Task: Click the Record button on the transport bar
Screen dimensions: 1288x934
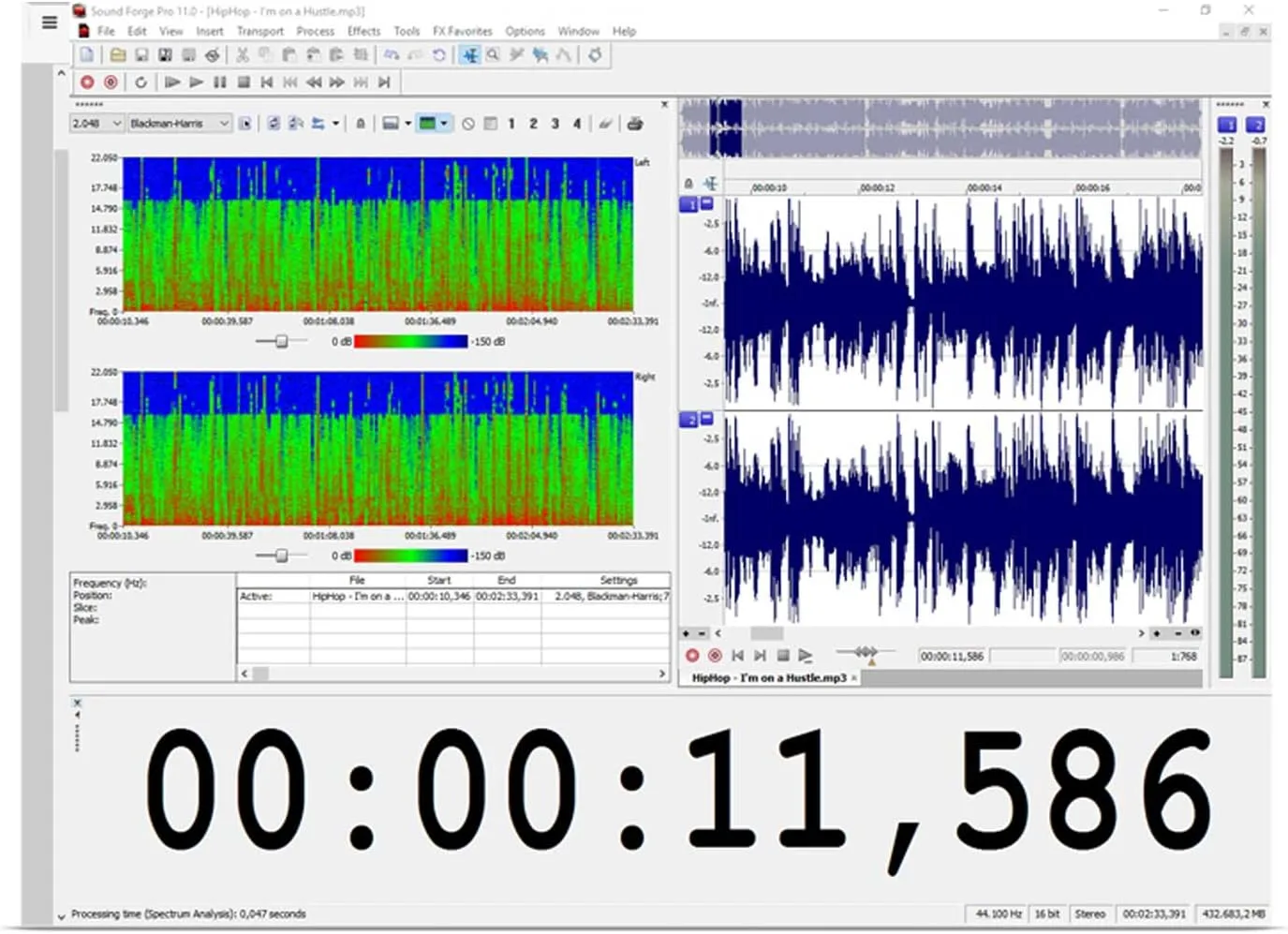Action: [87, 82]
